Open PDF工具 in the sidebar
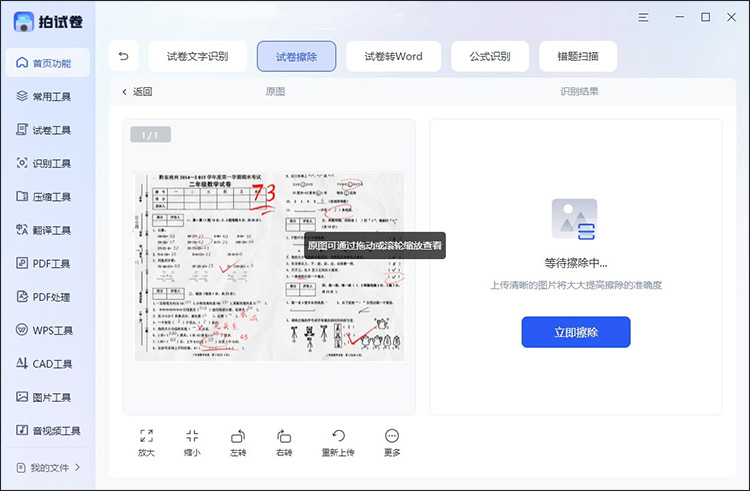This screenshot has height=491, width=750. [x=44, y=263]
